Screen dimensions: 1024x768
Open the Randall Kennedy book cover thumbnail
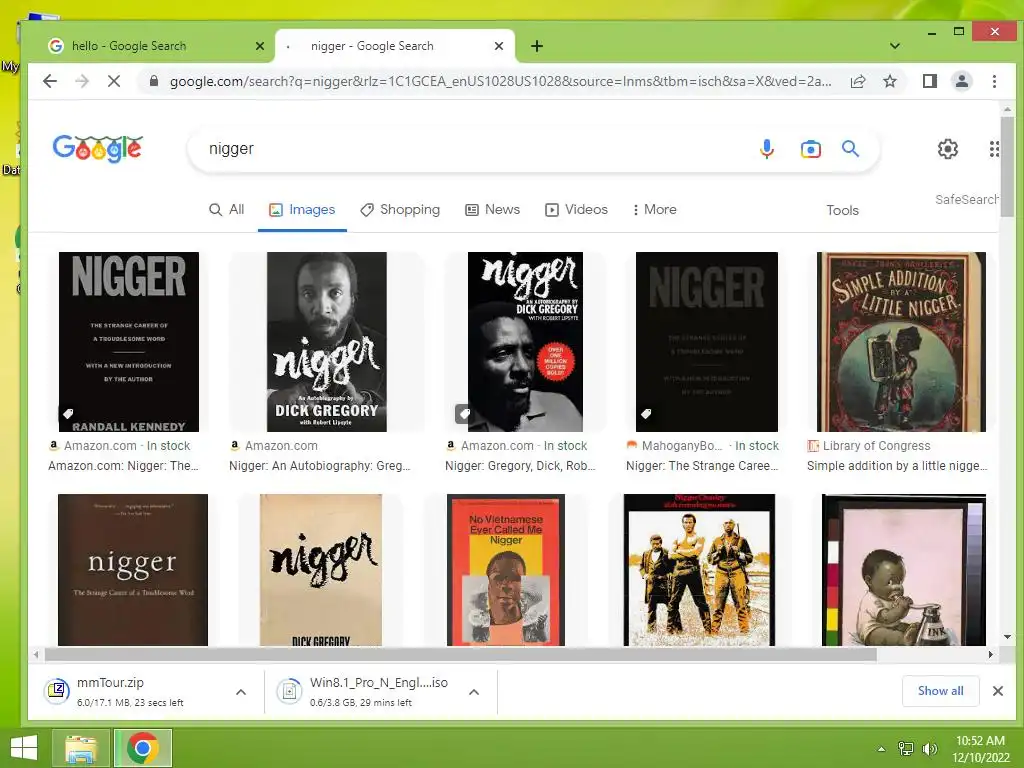tap(129, 342)
